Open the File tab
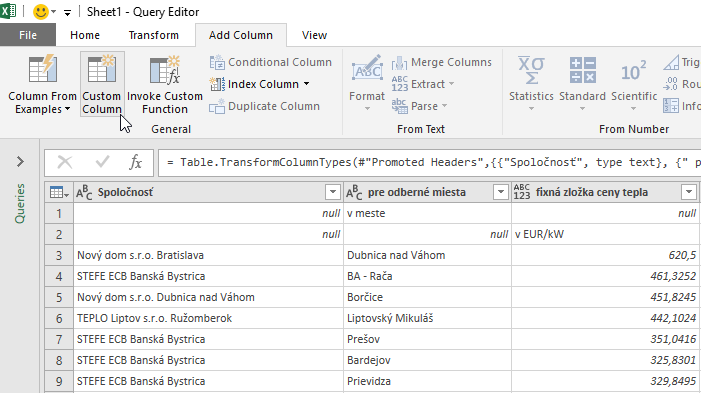Image resolution: width=701 pixels, height=393 pixels. click(x=28, y=35)
